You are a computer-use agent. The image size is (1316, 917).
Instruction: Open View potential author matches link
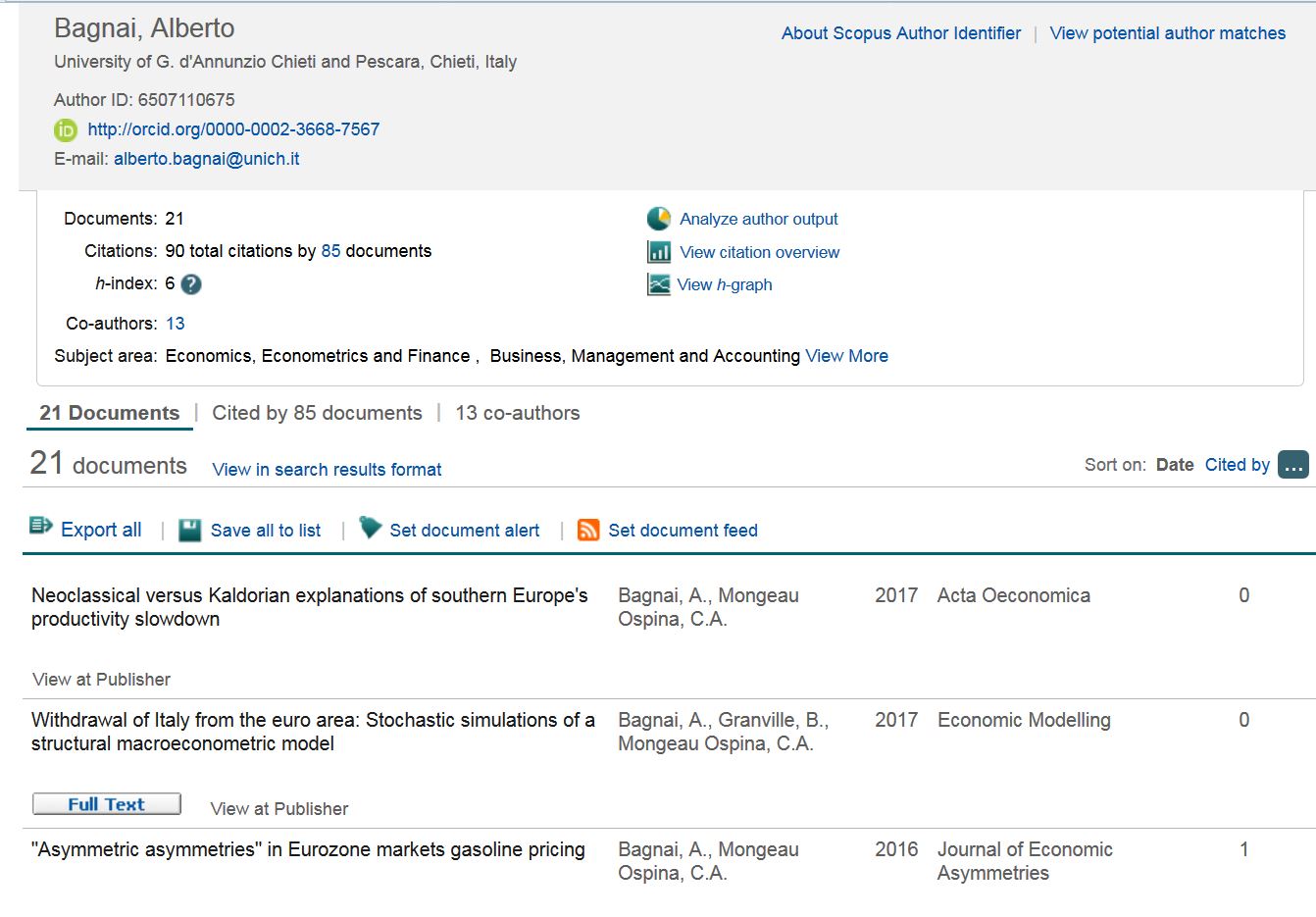(x=1167, y=33)
